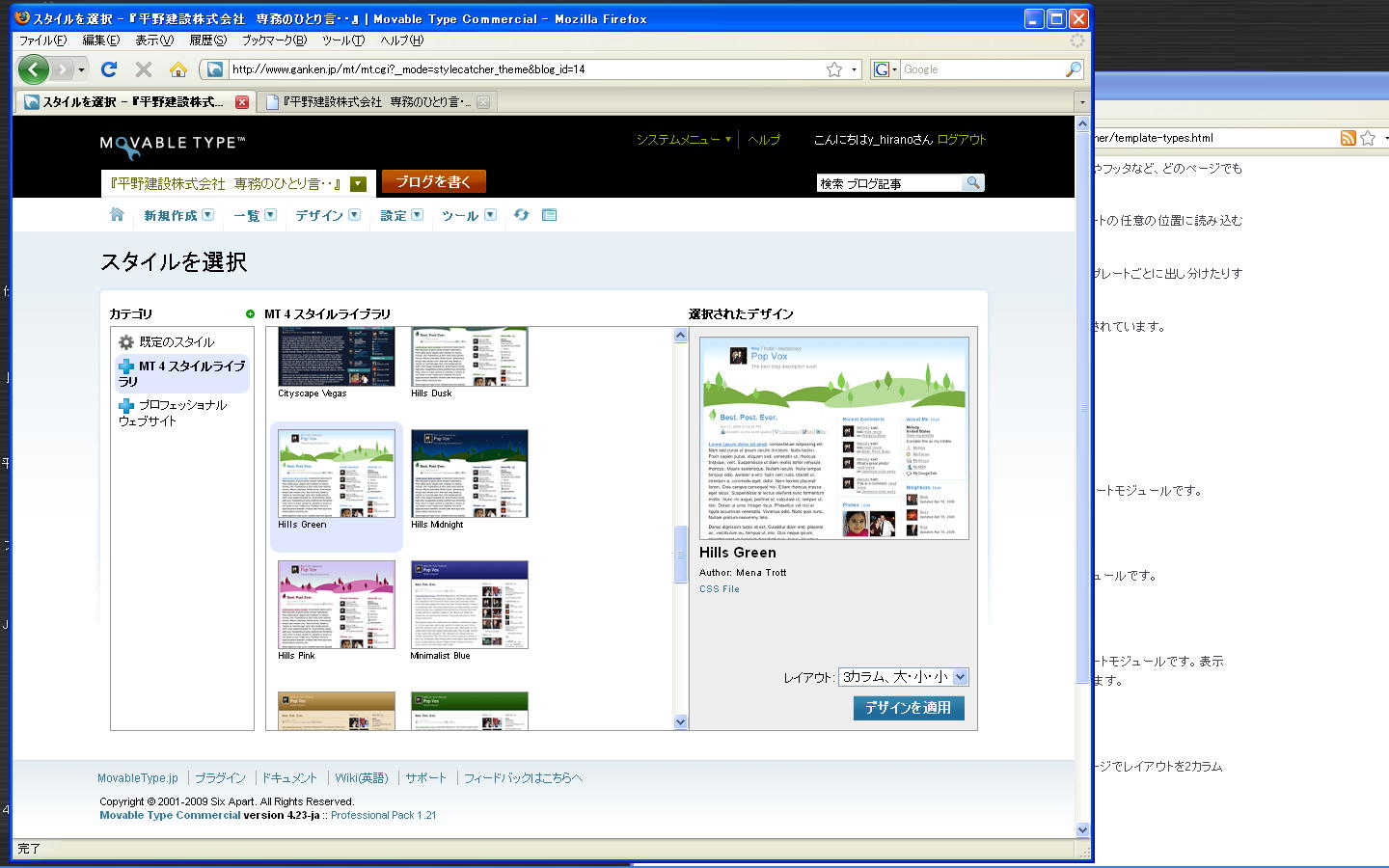Reload the page with the refresh icon
The width and height of the screenshot is (1389, 868).
tap(109, 69)
